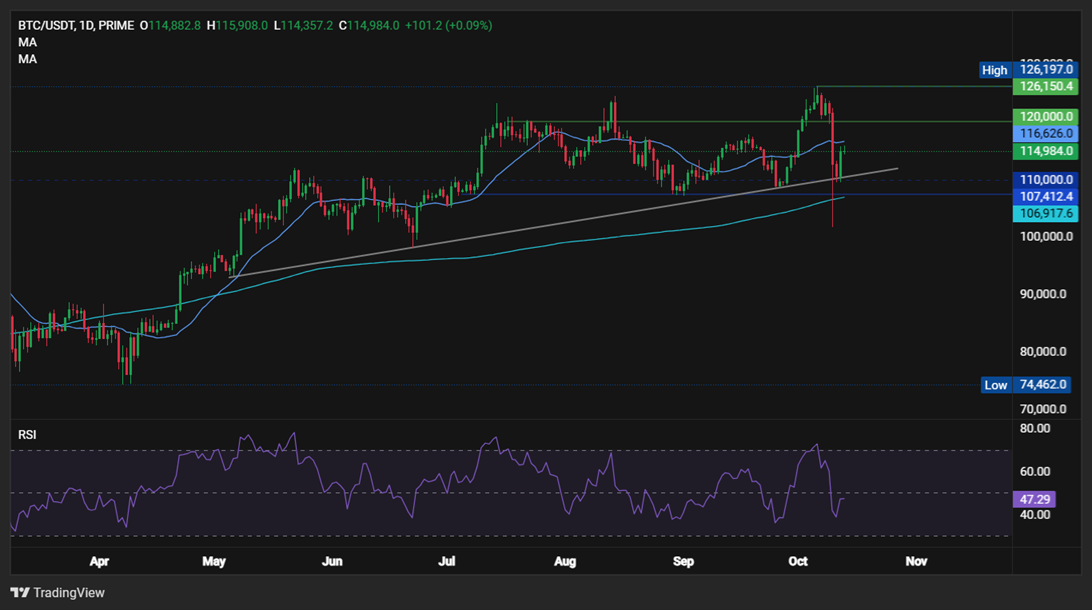This screenshot has width=1092, height=610.
Task: Click the Jul label on time axis
Action: tap(450, 562)
